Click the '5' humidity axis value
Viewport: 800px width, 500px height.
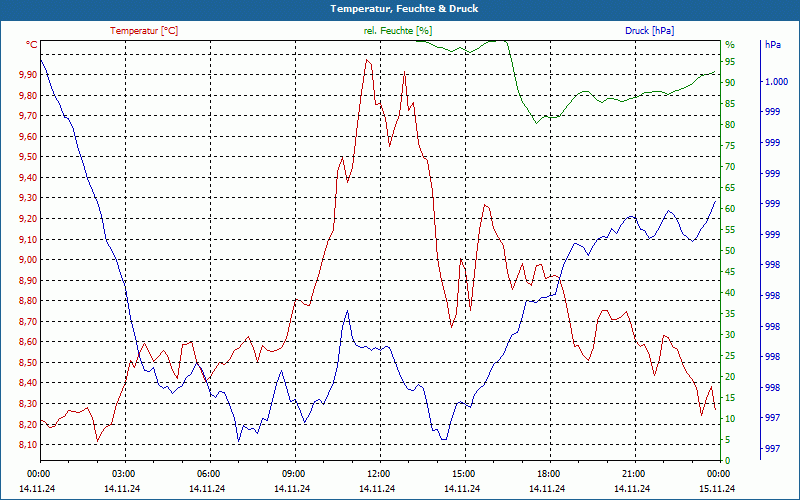coord(728,440)
